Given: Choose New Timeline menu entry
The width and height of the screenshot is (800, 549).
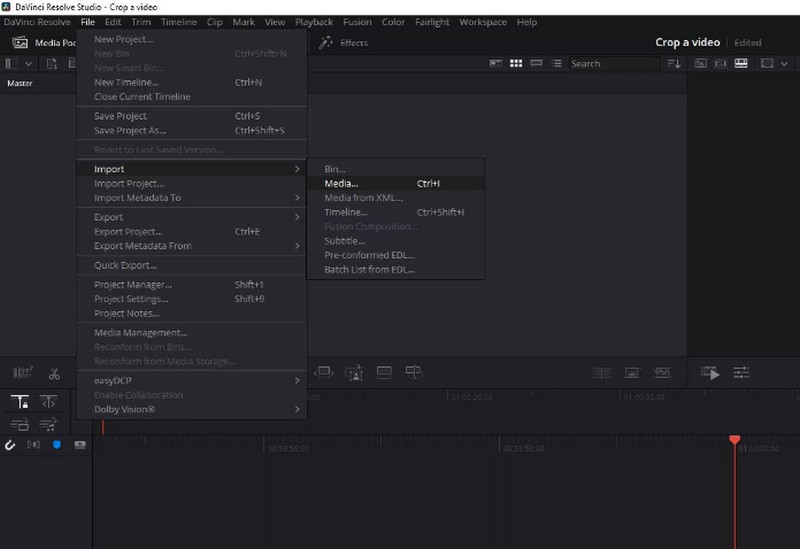Looking at the screenshot, I should (x=192, y=82).
